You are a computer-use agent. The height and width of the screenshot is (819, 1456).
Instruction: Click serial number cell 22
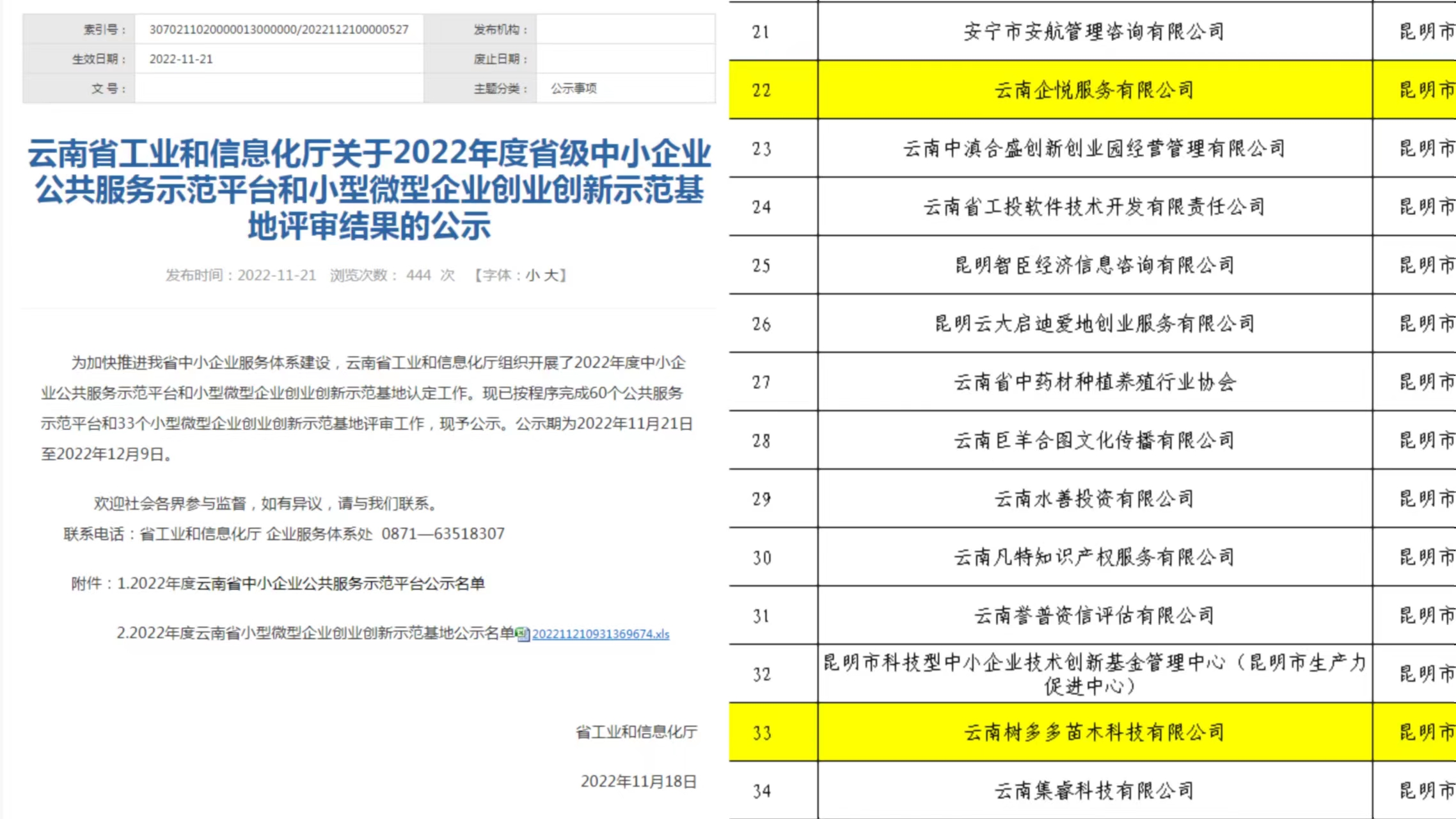click(x=773, y=90)
